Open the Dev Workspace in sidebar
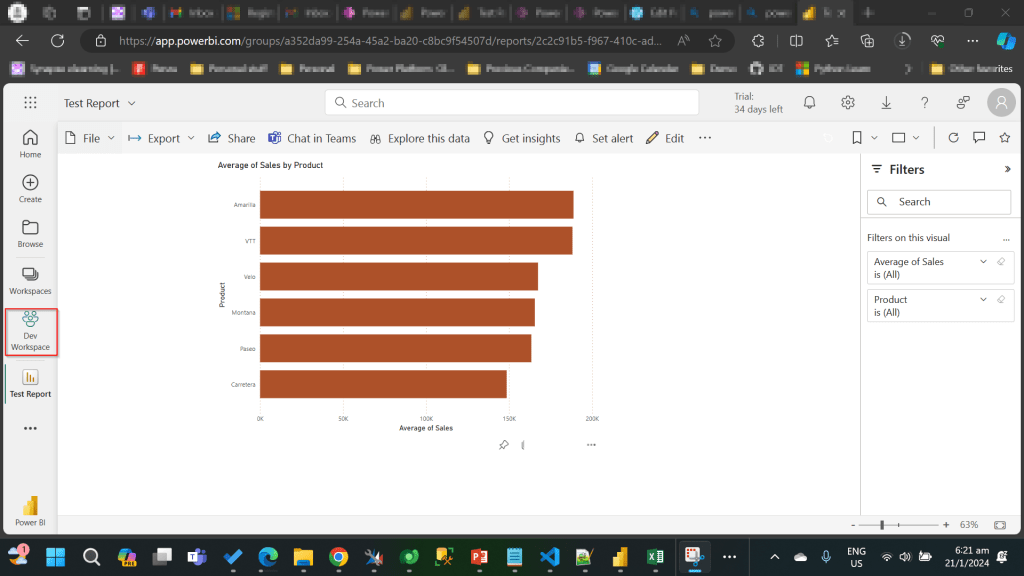This screenshot has height=576, width=1024. tap(30, 331)
